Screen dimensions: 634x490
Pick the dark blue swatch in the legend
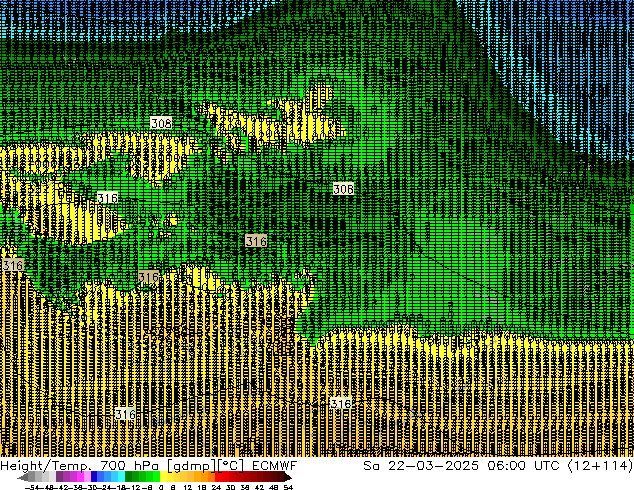pos(94,477)
